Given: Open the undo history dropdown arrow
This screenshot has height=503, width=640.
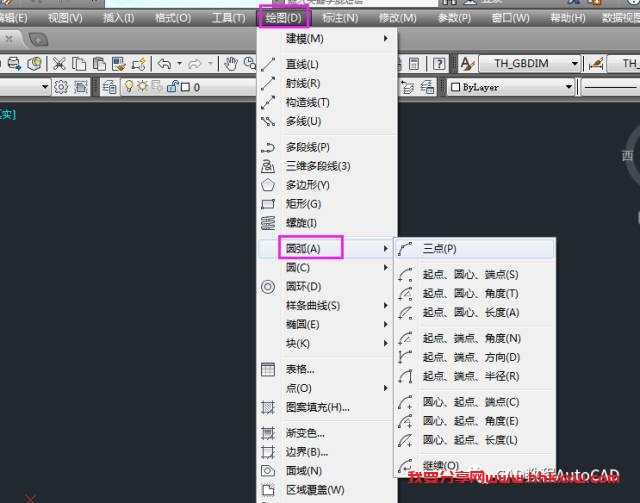Looking at the screenshot, I should (179, 64).
